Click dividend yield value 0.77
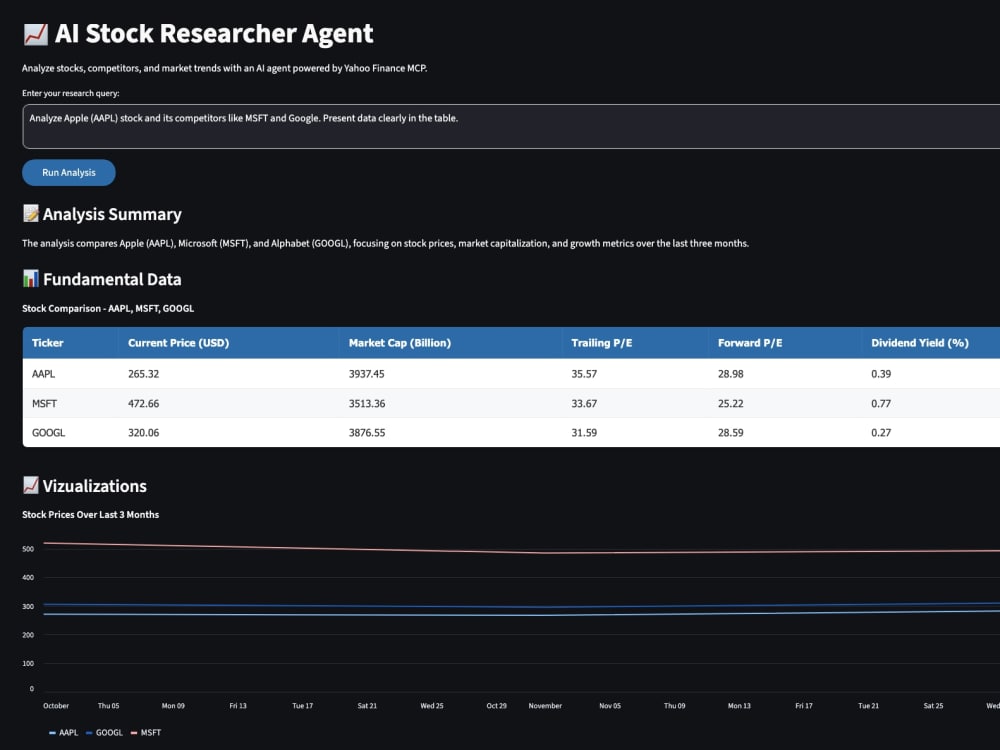The image size is (1000, 750). pos(881,403)
